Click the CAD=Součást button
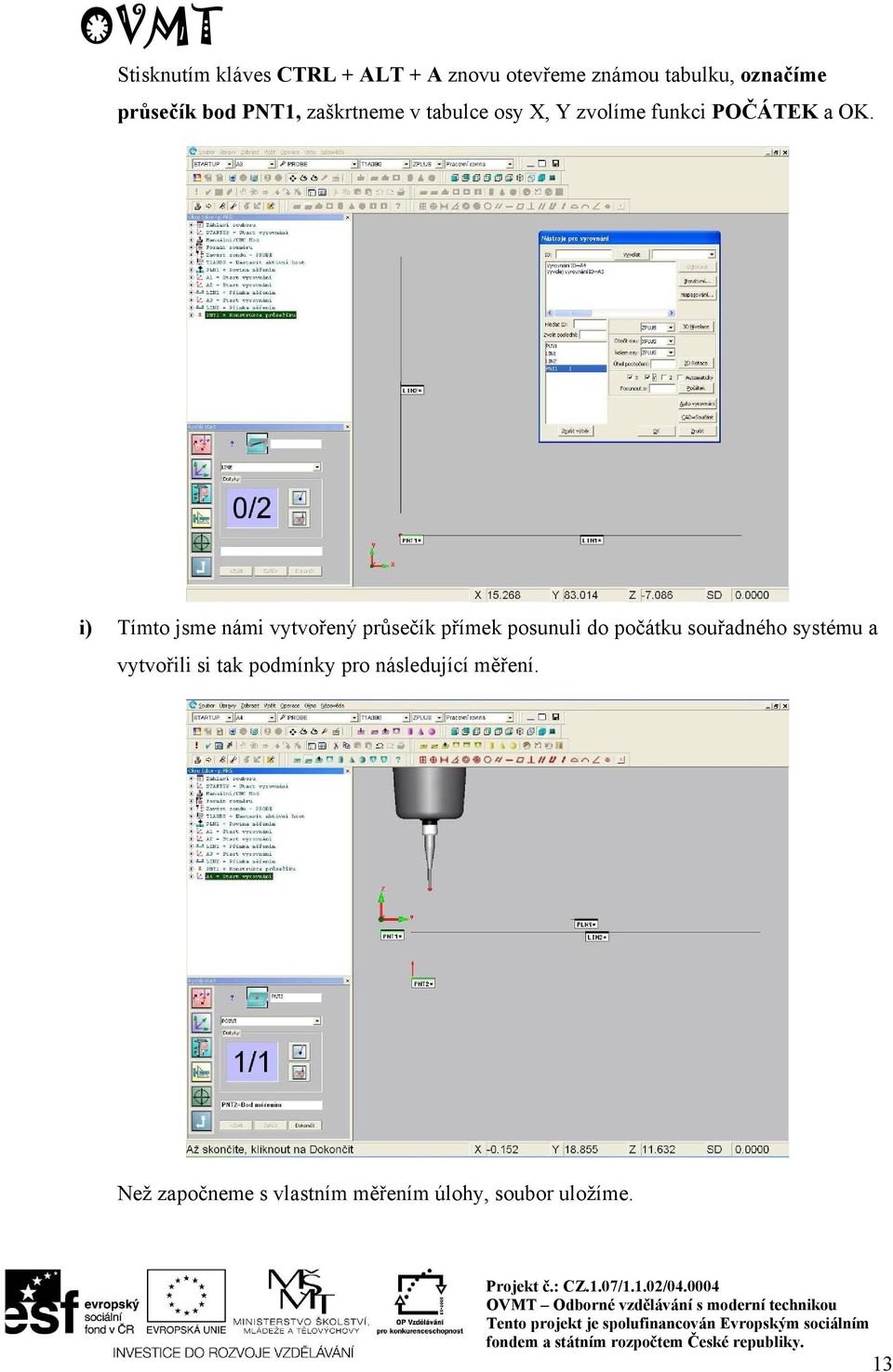The image size is (893, 1372). pyautogui.click(x=697, y=417)
